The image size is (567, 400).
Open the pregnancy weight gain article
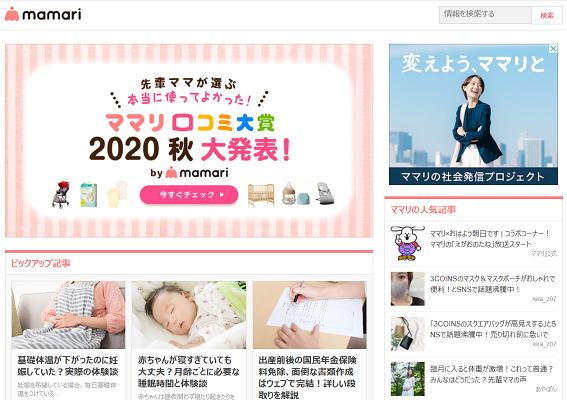point(491,374)
